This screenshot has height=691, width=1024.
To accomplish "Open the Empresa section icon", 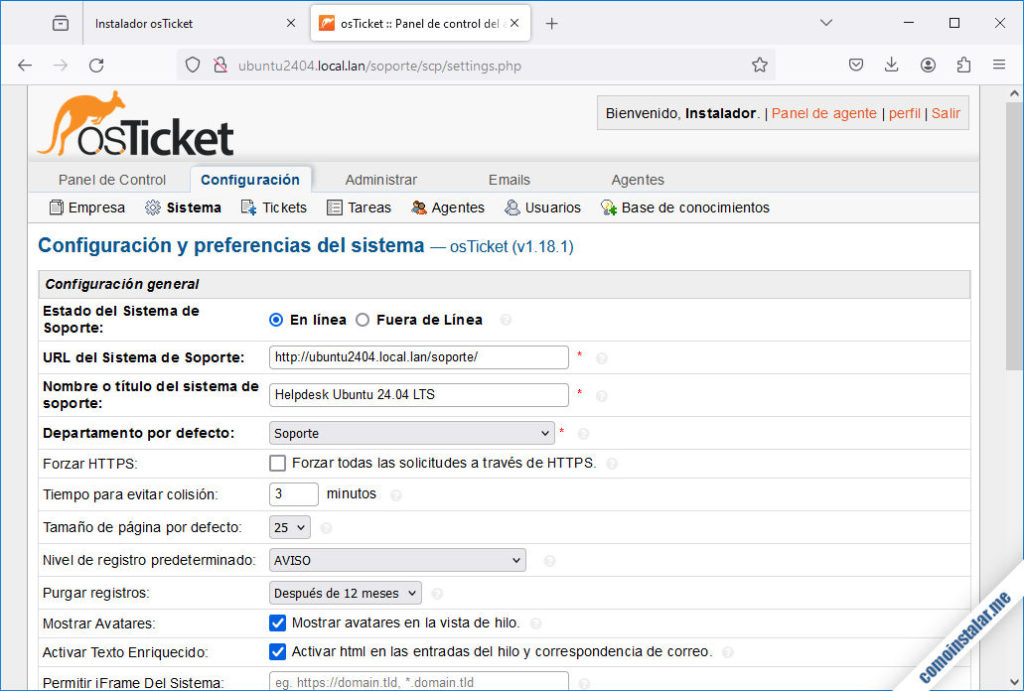I will 56,207.
